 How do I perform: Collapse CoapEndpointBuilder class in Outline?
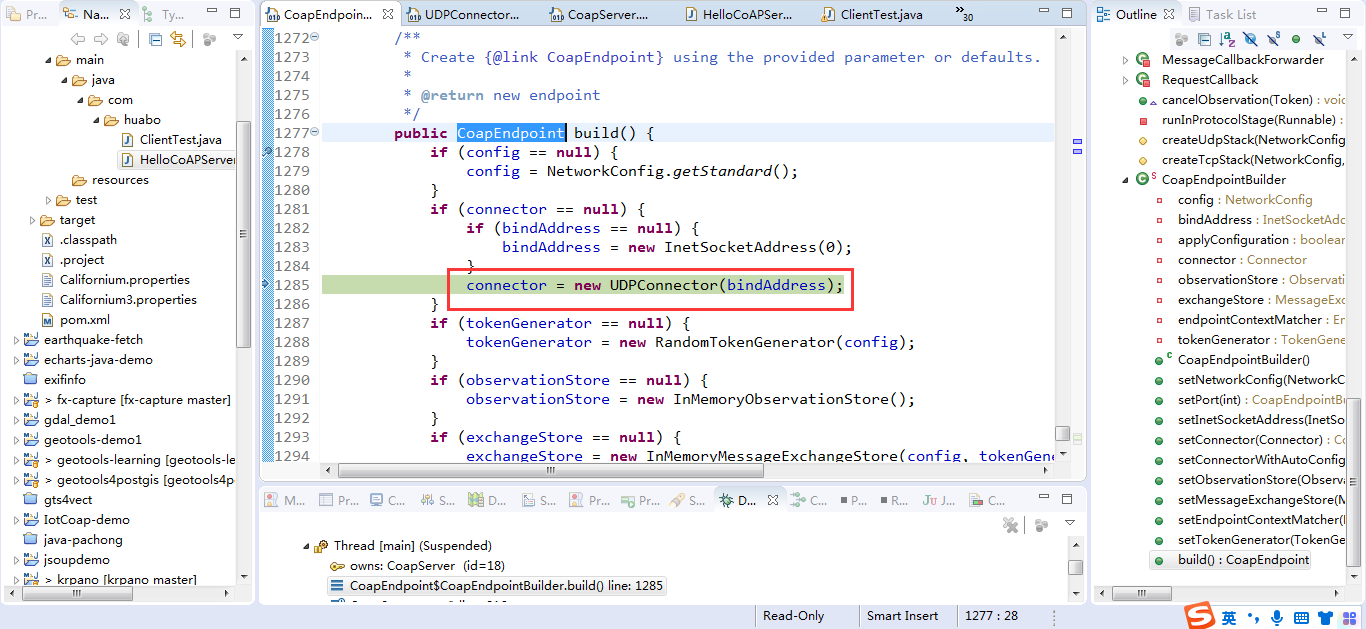click(1125, 180)
